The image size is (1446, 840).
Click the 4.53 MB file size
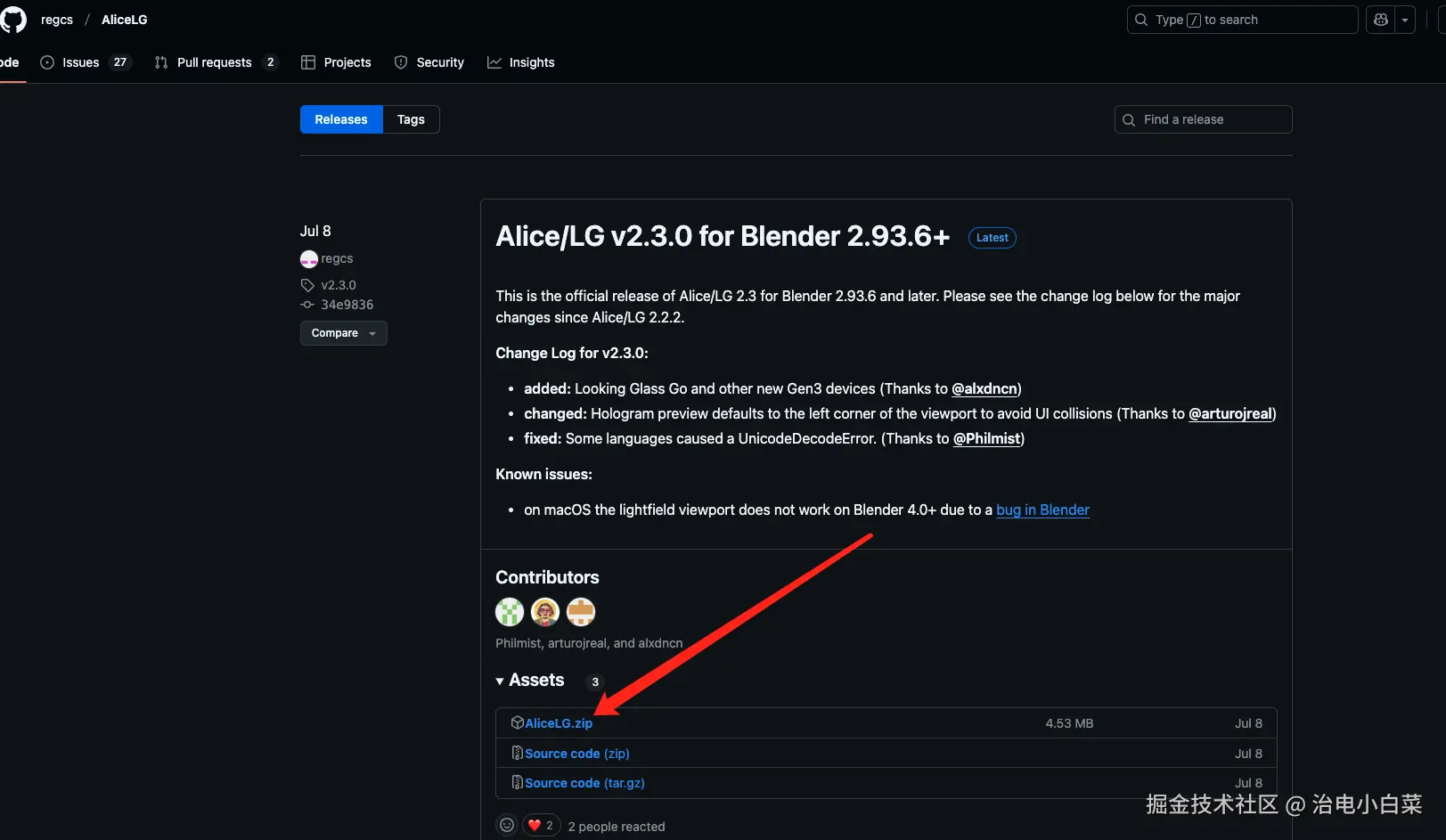1069,723
